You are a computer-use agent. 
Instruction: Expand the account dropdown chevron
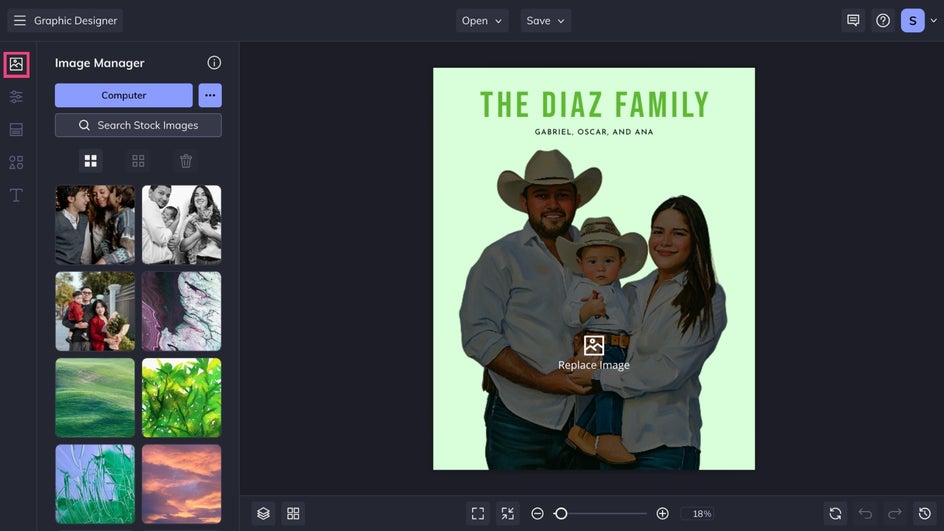click(934, 20)
